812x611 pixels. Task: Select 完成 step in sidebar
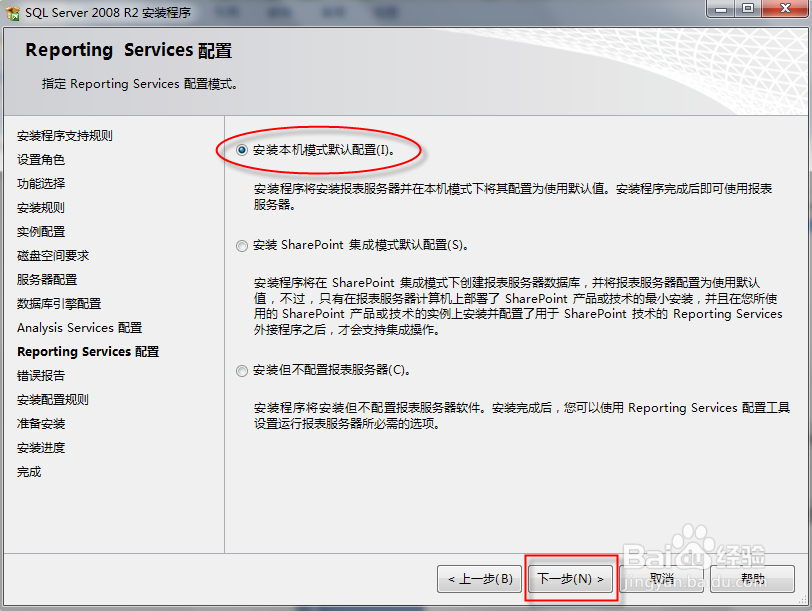point(29,472)
